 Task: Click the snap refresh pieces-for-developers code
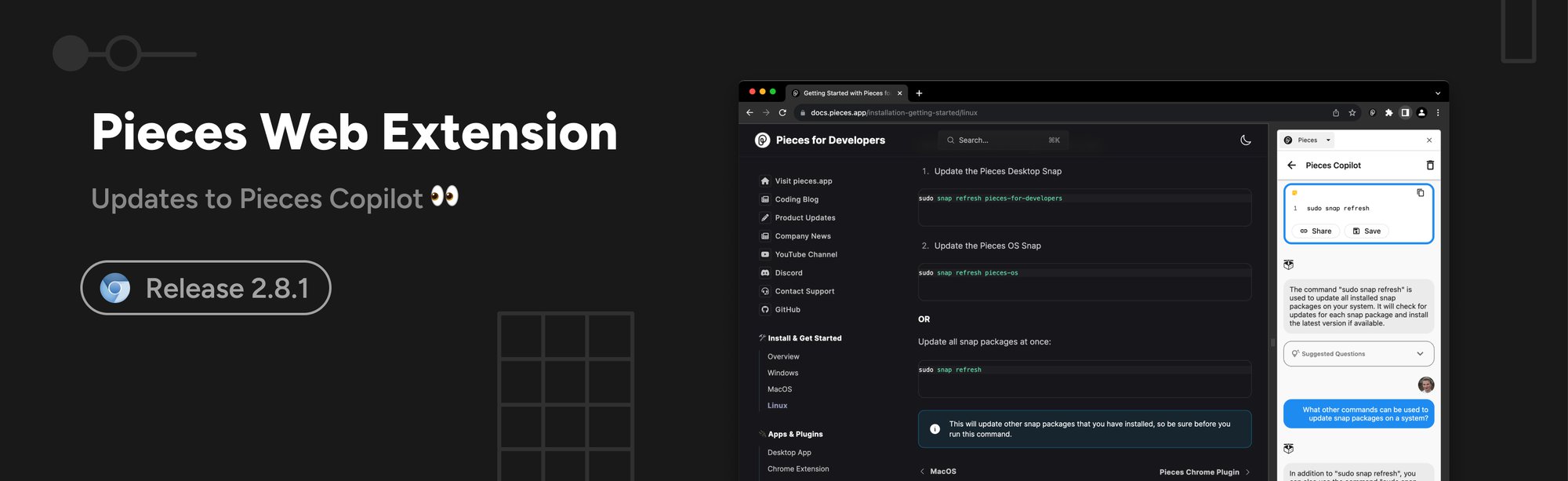[990, 199]
